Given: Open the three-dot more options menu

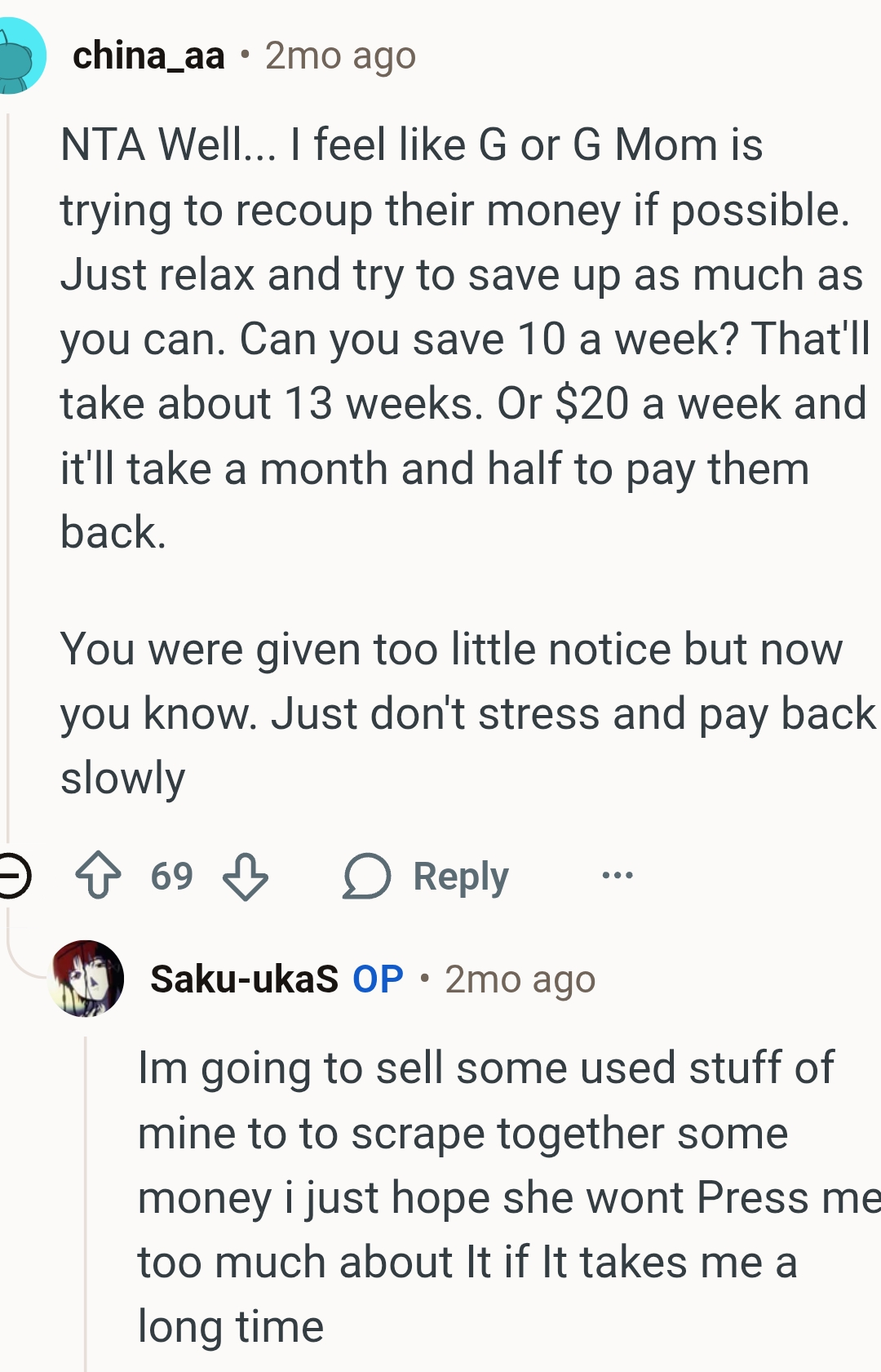Looking at the screenshot, I should (x=617, y=876).
